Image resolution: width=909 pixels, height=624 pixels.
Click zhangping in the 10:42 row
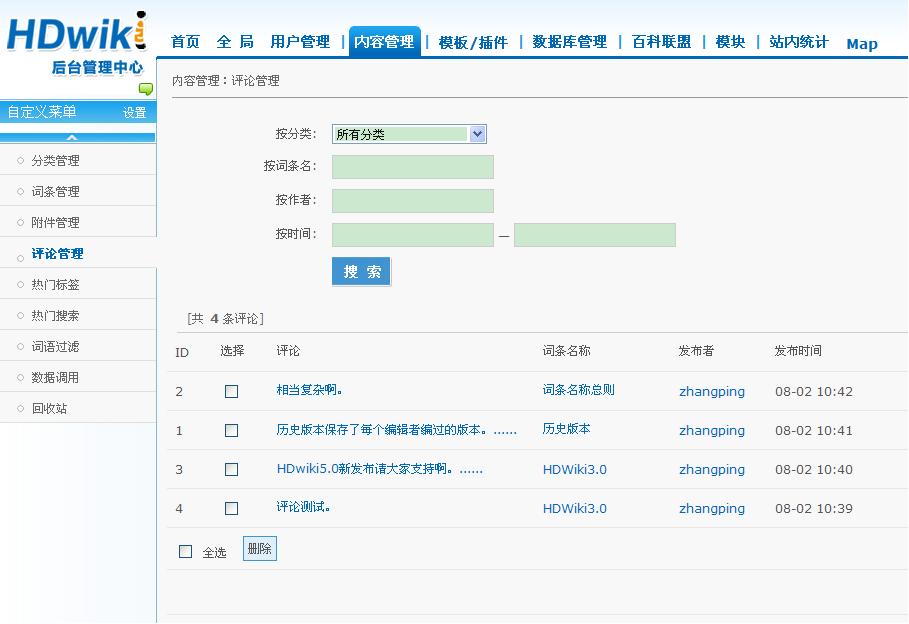pos(712,391)
